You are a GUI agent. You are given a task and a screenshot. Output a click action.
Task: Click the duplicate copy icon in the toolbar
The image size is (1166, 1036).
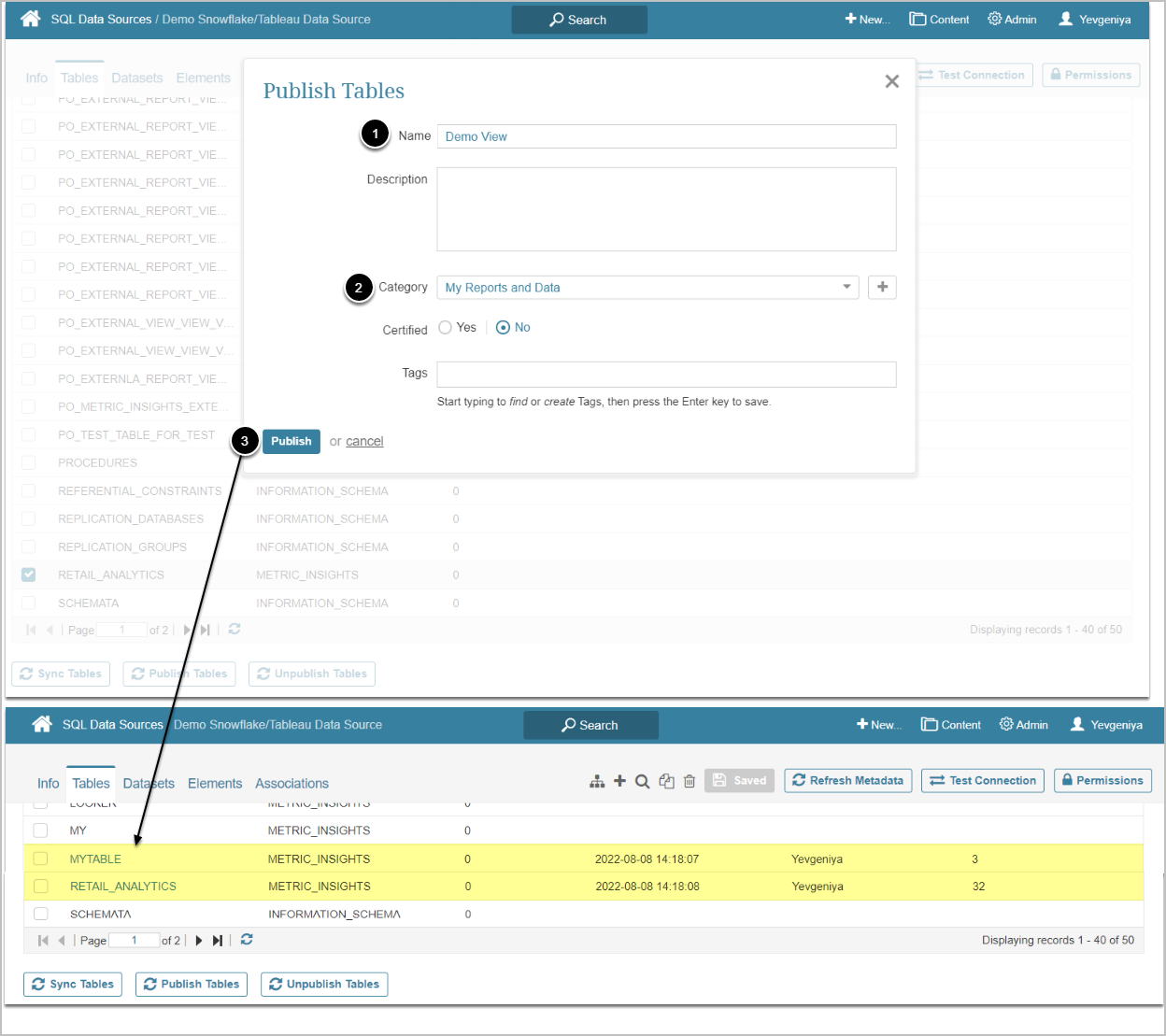(x=666, y=781)
